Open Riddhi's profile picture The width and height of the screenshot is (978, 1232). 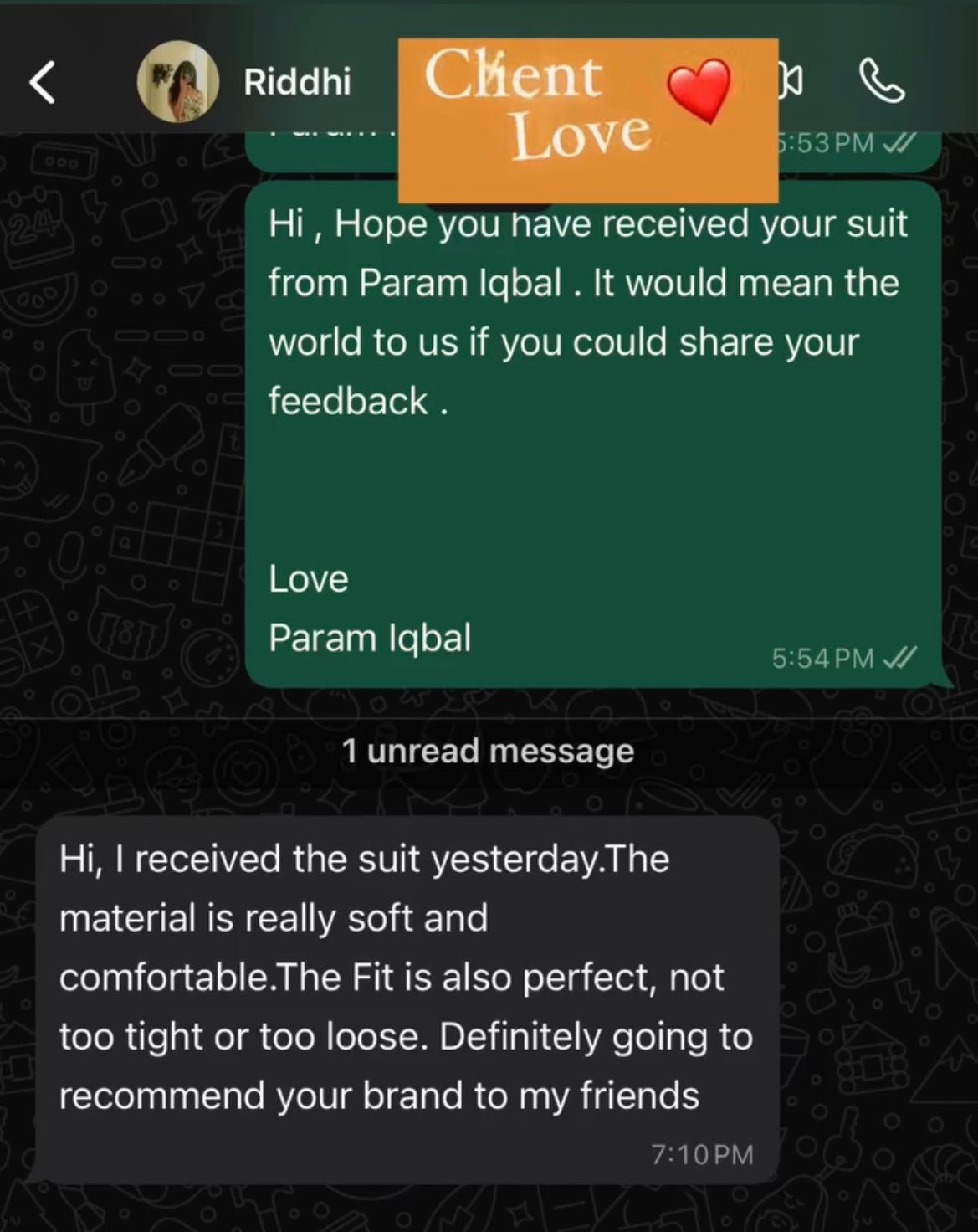click(x=177, y=82)
